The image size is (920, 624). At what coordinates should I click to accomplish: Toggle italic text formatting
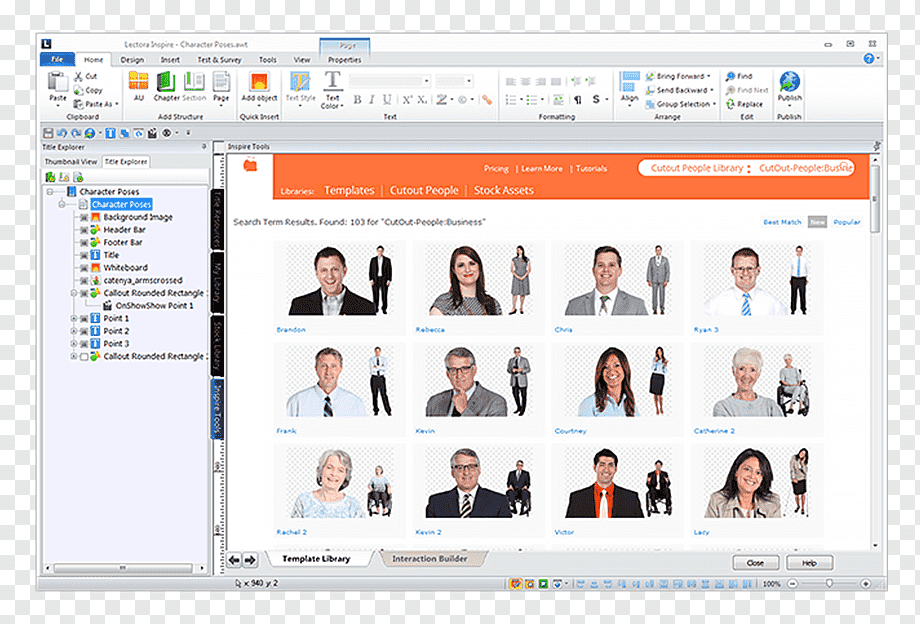[371, 100]
